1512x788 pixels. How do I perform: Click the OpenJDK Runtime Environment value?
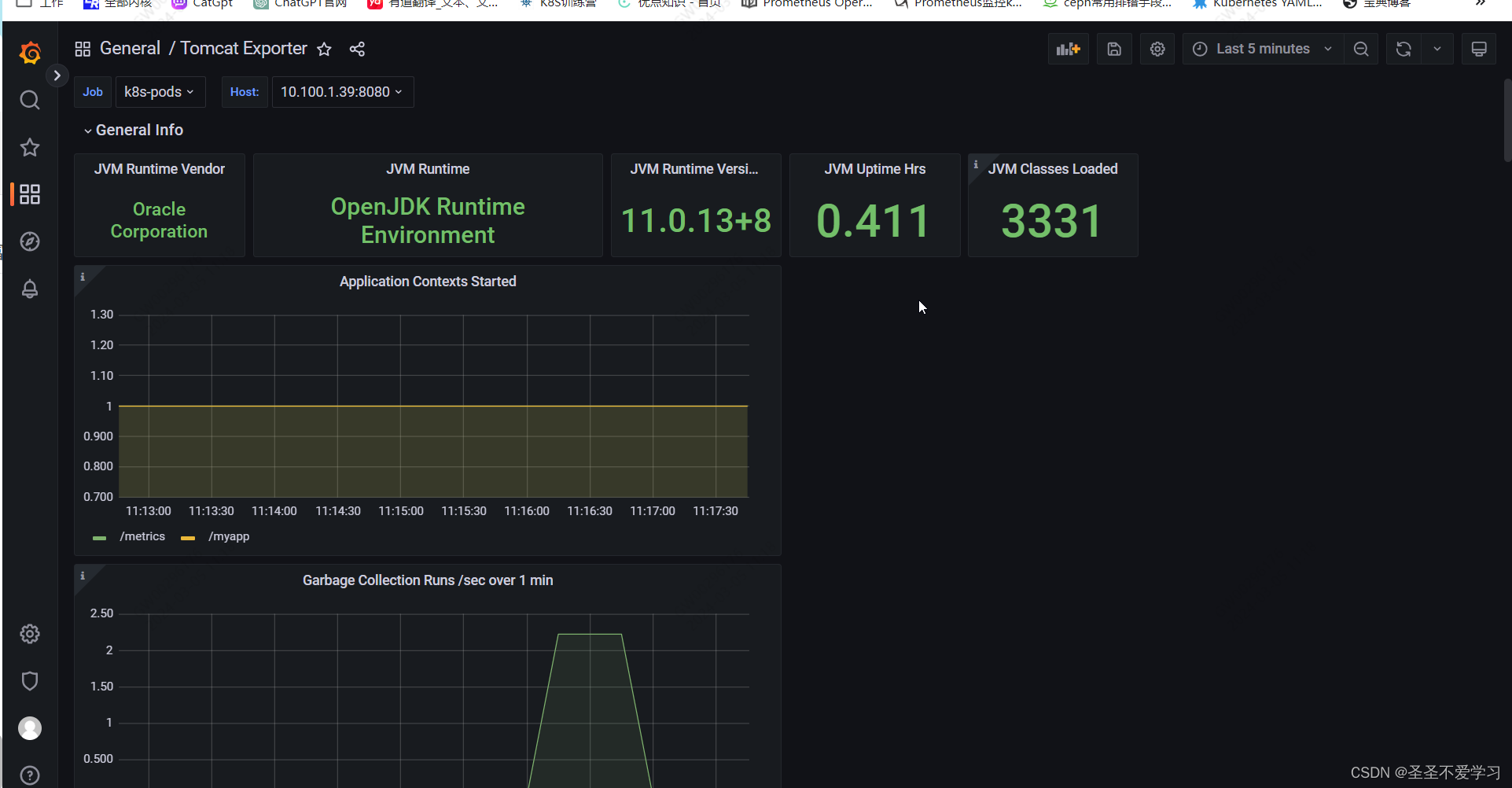tap(428, 220)
